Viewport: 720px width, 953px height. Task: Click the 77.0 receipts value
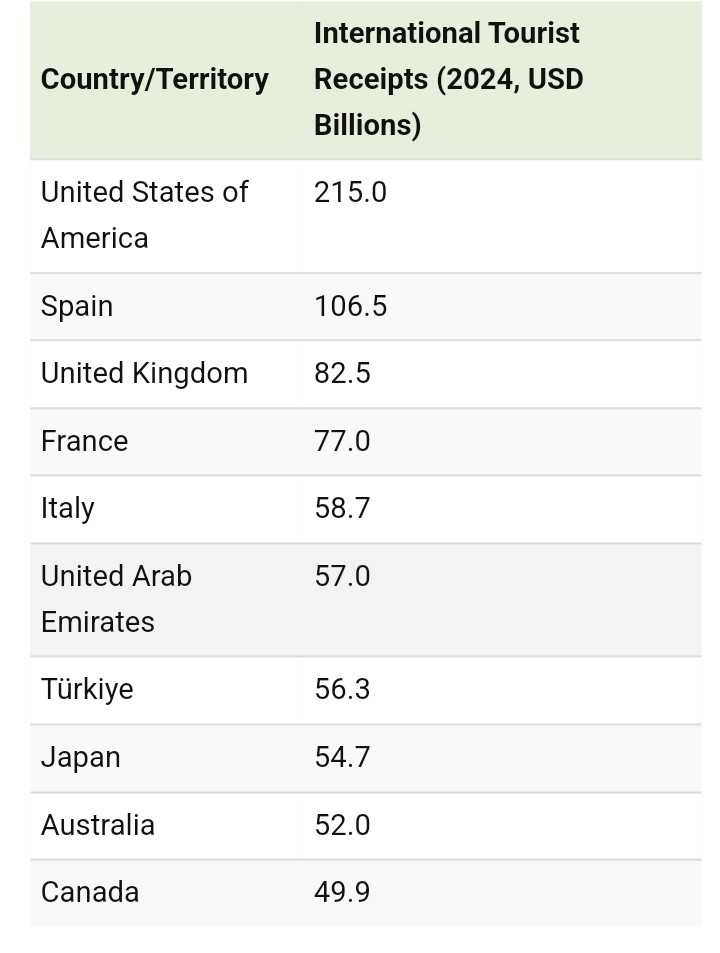point(342,441)
